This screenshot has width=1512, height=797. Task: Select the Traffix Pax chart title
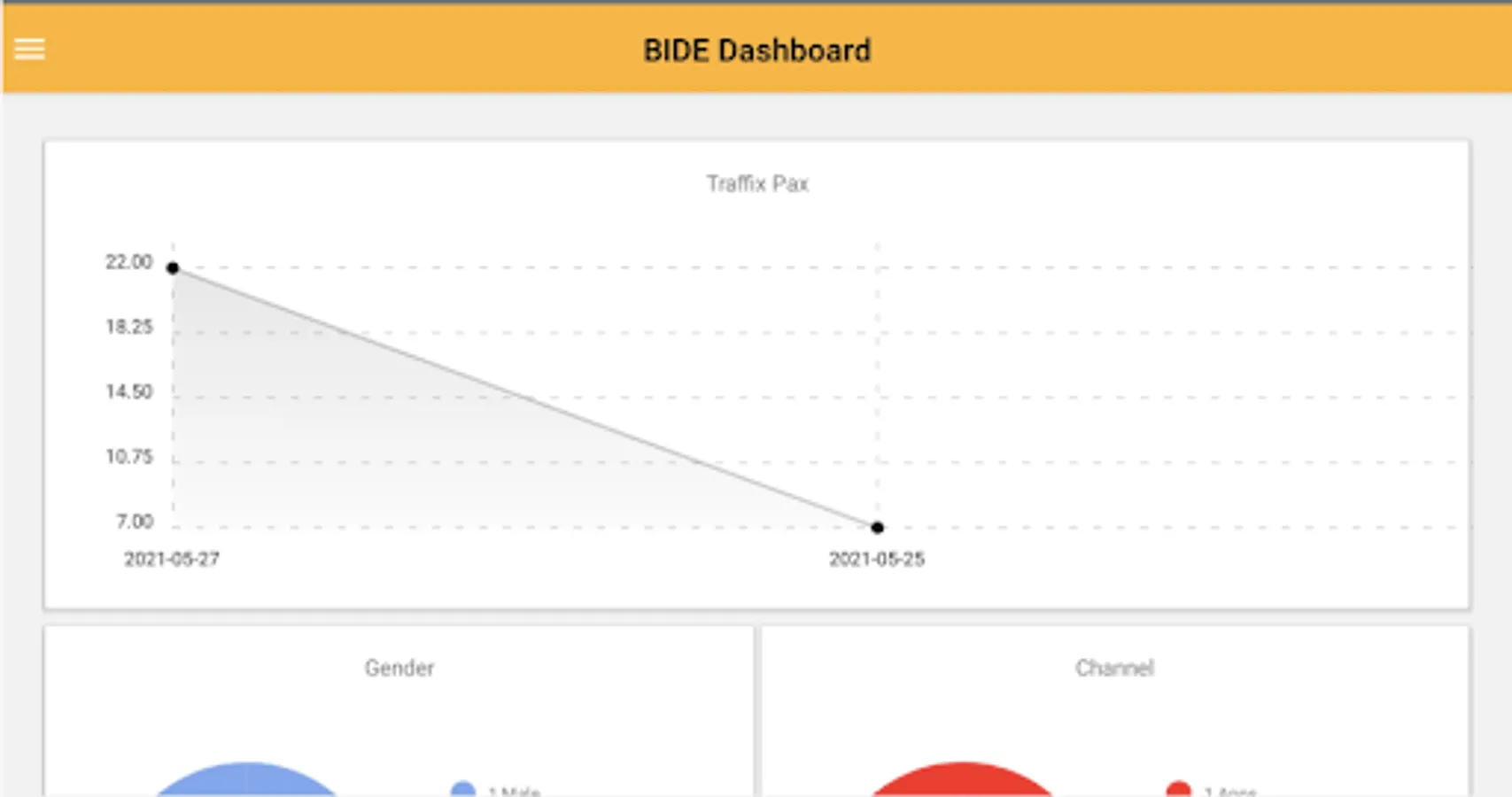[x=757, y=183]
